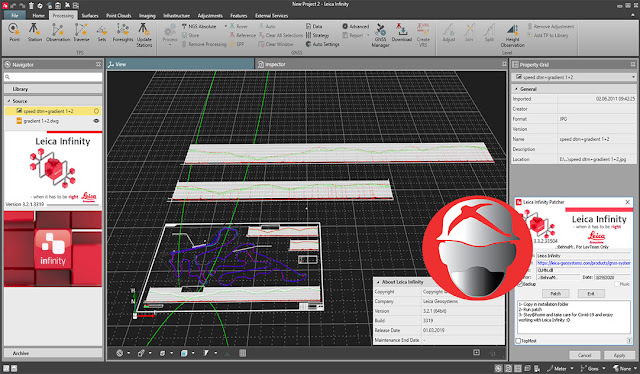
Task: Toggle visibility of gradient 1+2.dwg
Action: click(x=96, y=121)
